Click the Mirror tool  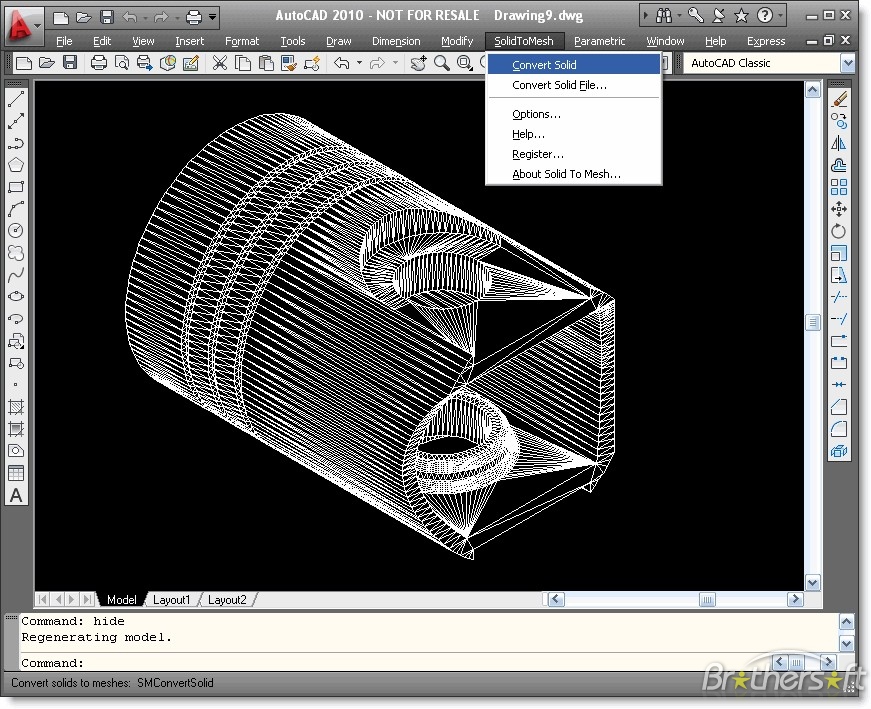click(x=839, y=143)
